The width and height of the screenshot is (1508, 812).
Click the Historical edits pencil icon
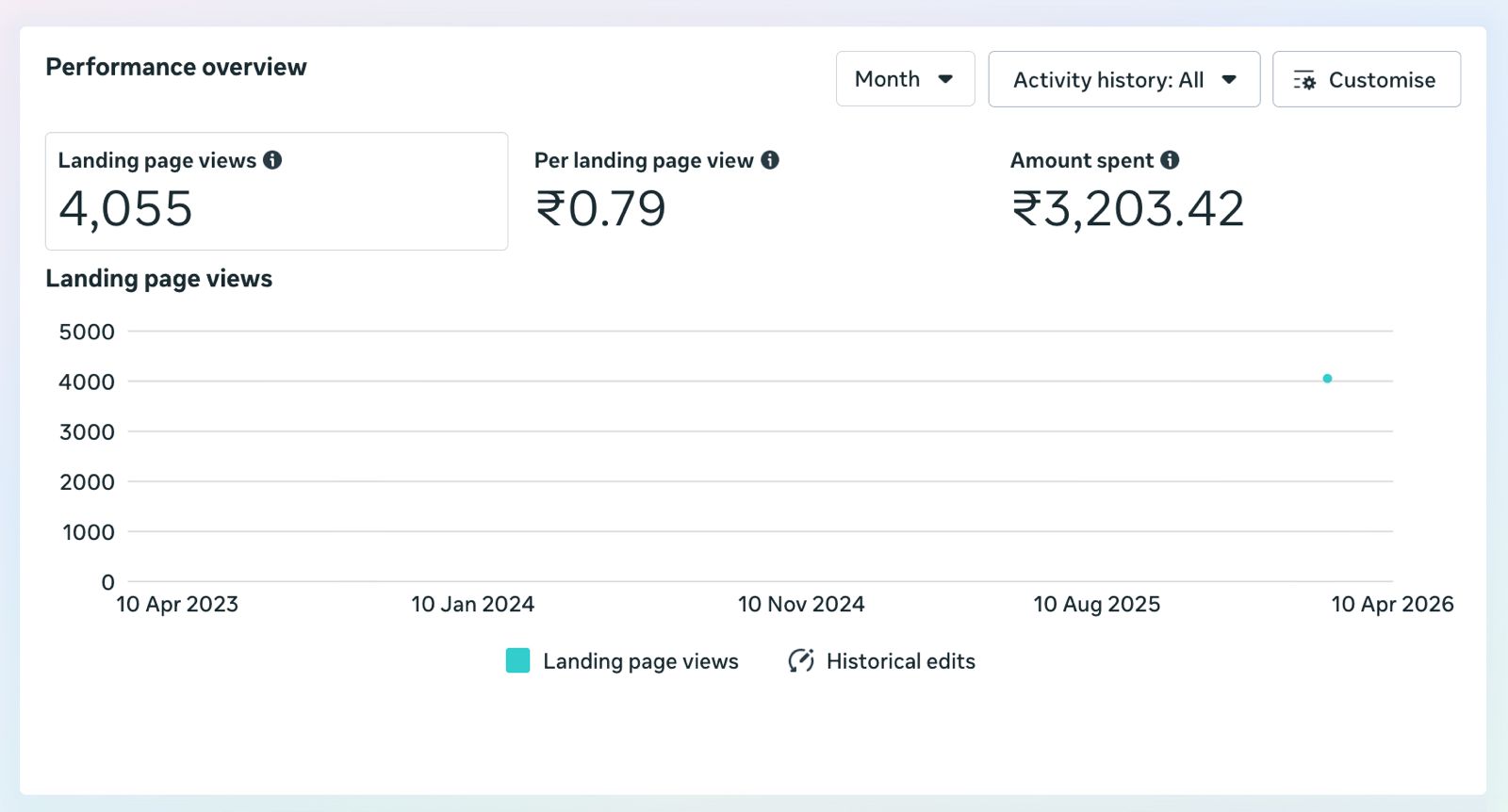coord(801,661)
